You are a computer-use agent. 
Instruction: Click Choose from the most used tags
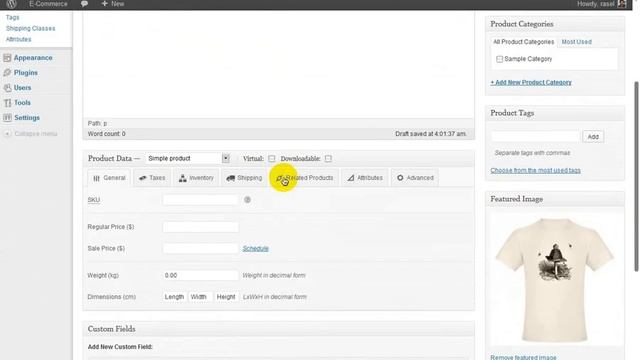(x=536, y=170)
